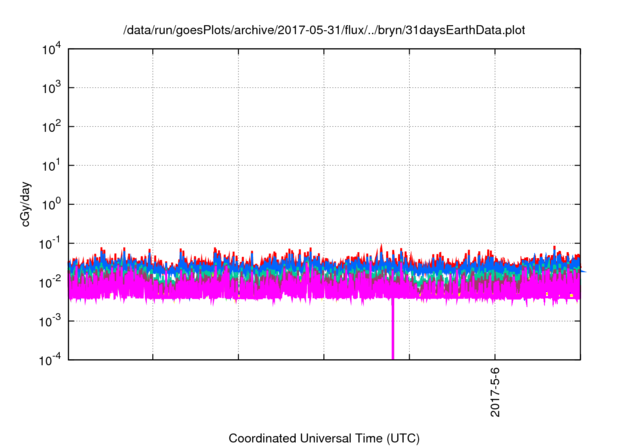Select the cGy/day y-axis label
Viewport: 640px width, 448px height.
click(x=25, y=204)
